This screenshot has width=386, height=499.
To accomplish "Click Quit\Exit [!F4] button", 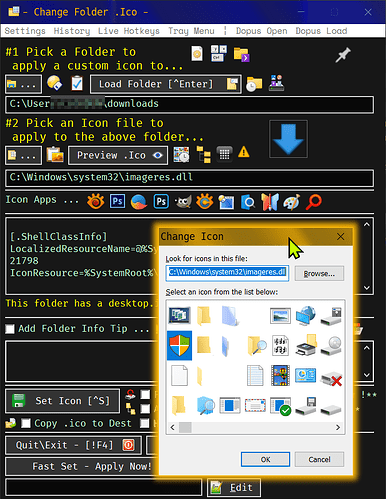I will pos(73,445).
